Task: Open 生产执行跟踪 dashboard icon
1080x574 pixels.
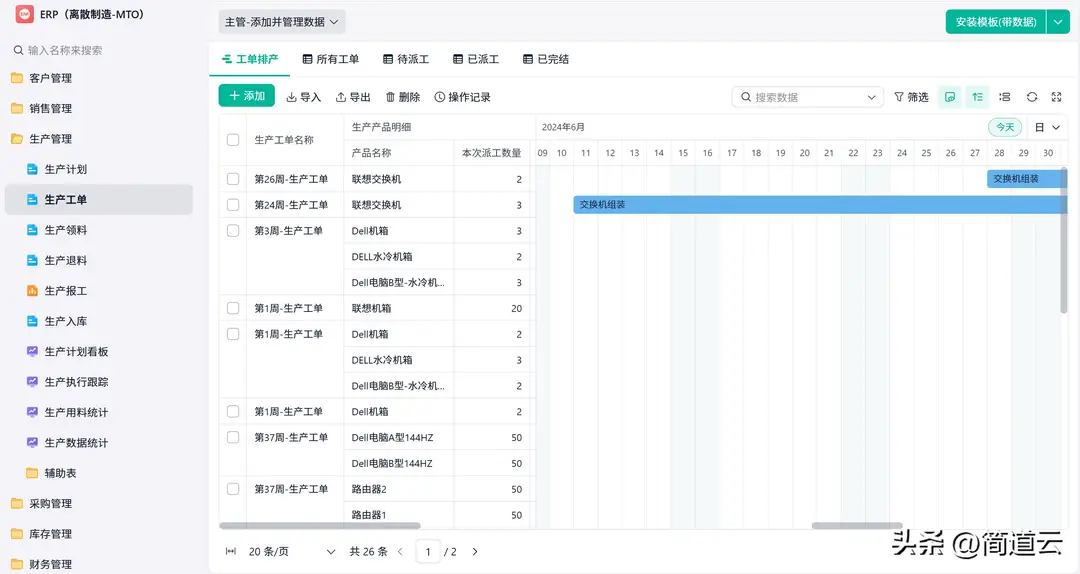Action: coord(32,381)
